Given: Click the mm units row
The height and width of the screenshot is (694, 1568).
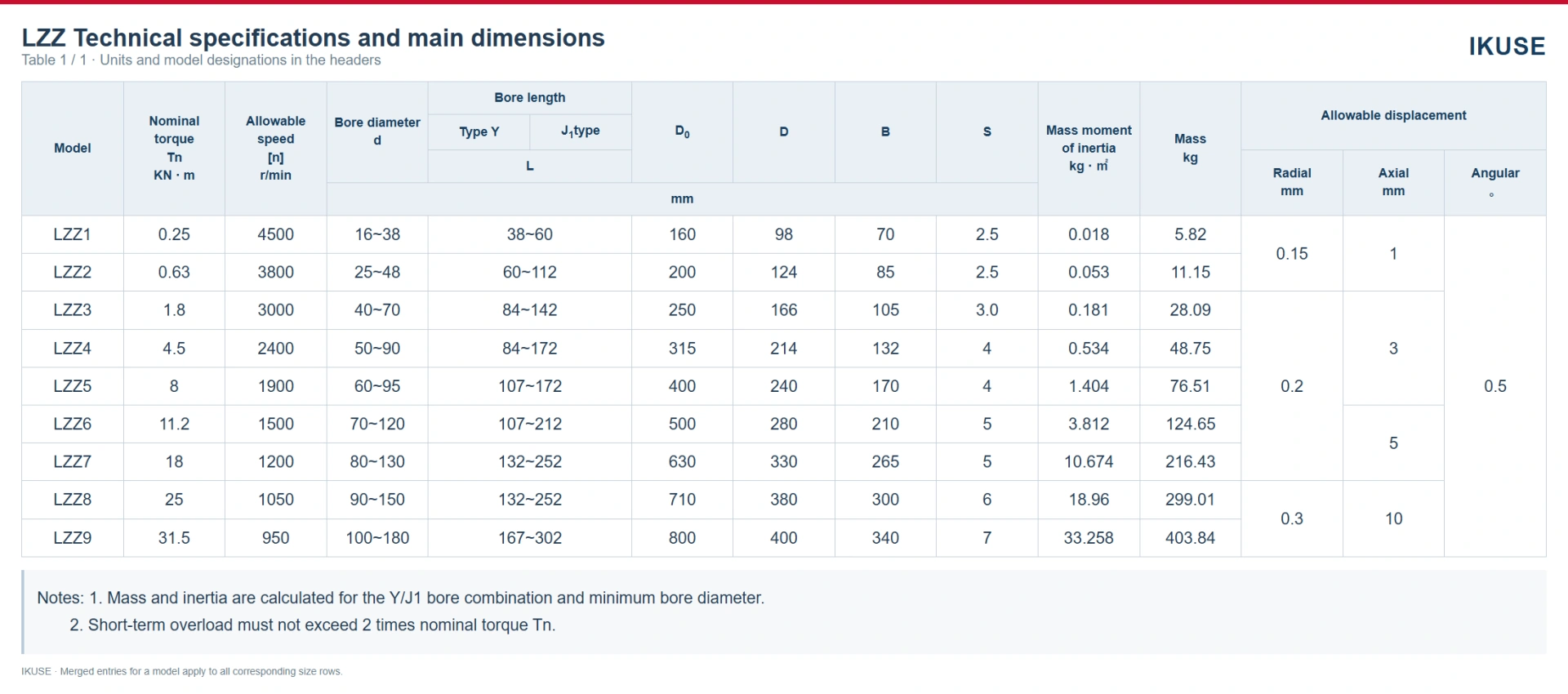Looking at the screenshot, I should click(x=682, y=199).
